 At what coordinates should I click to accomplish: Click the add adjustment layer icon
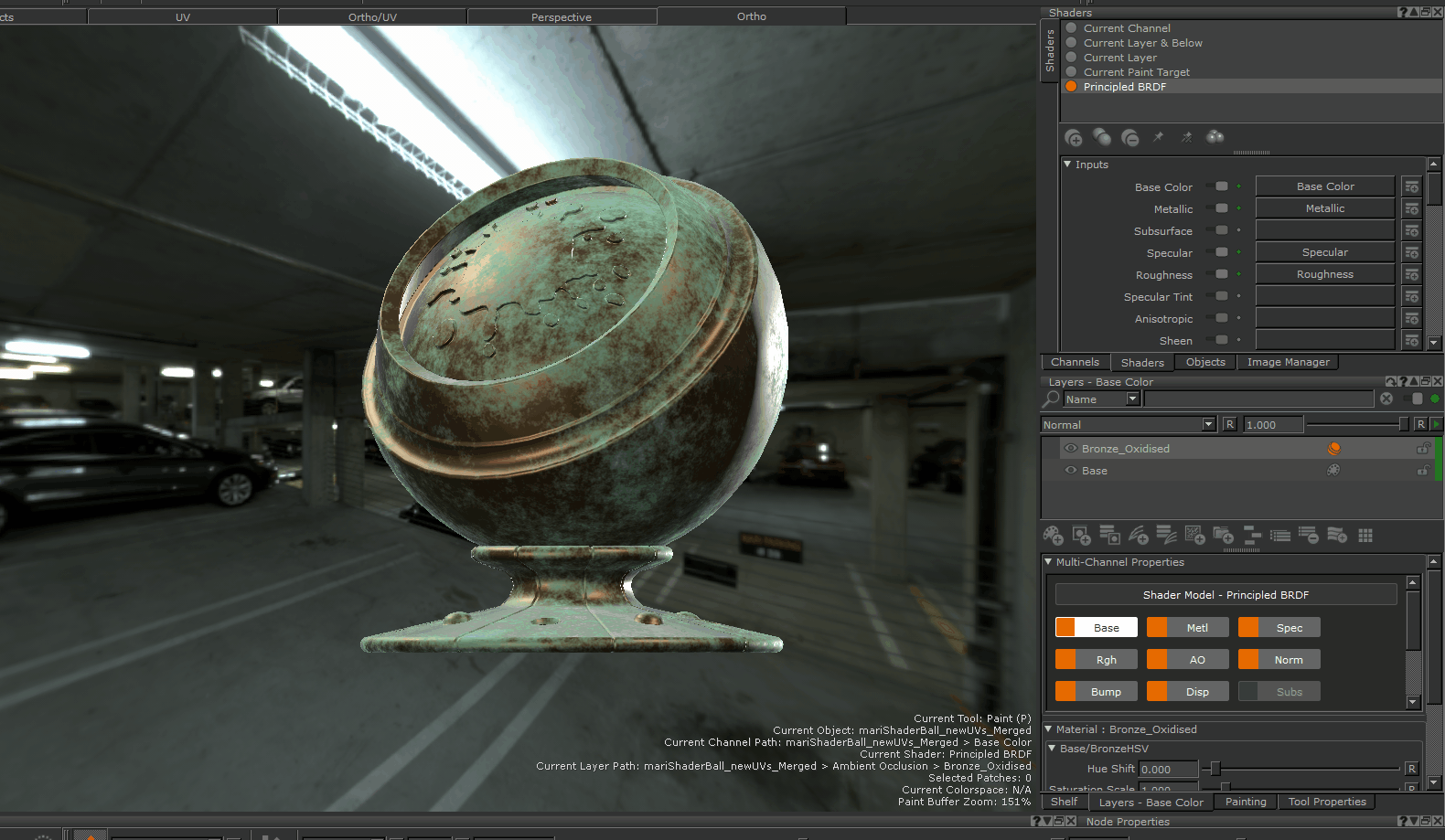[1139, 536]
